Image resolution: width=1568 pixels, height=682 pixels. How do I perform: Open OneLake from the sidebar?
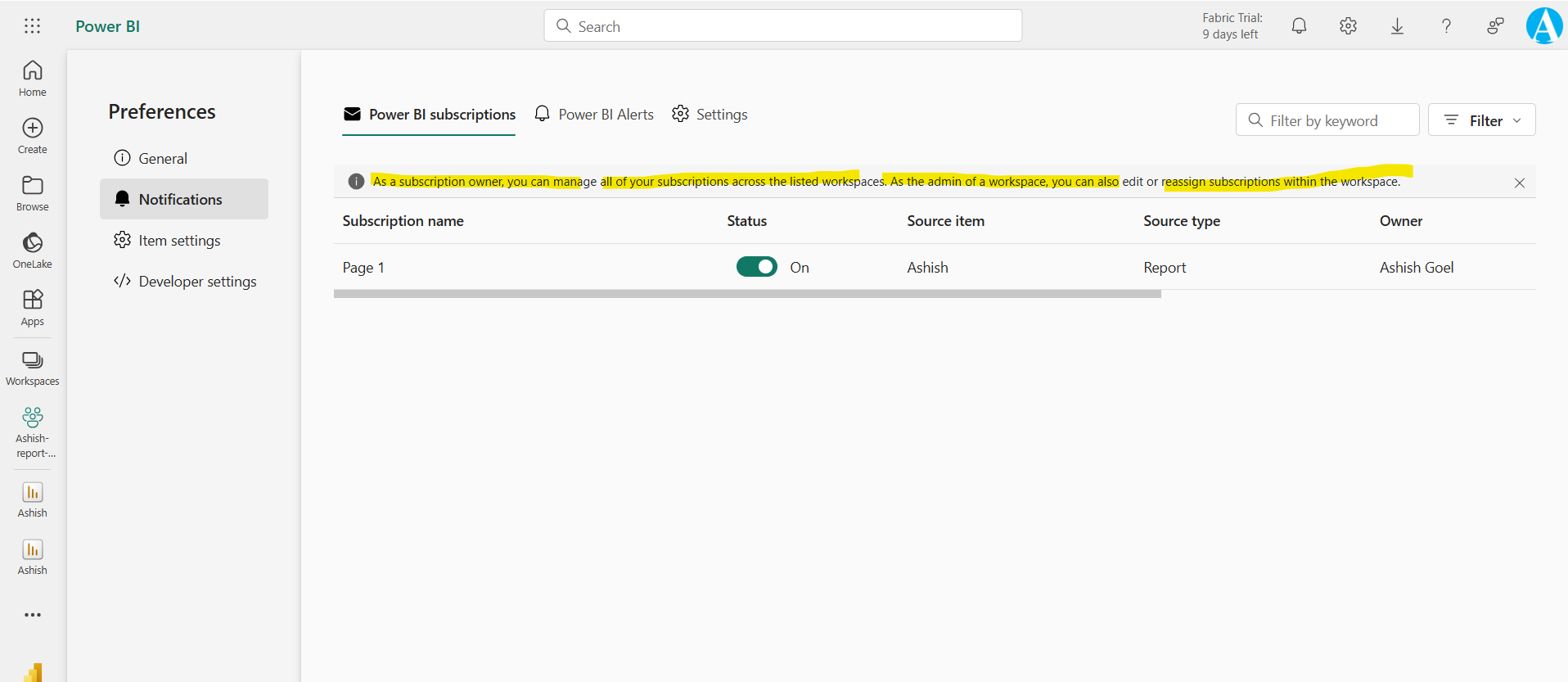coord(33,250)
